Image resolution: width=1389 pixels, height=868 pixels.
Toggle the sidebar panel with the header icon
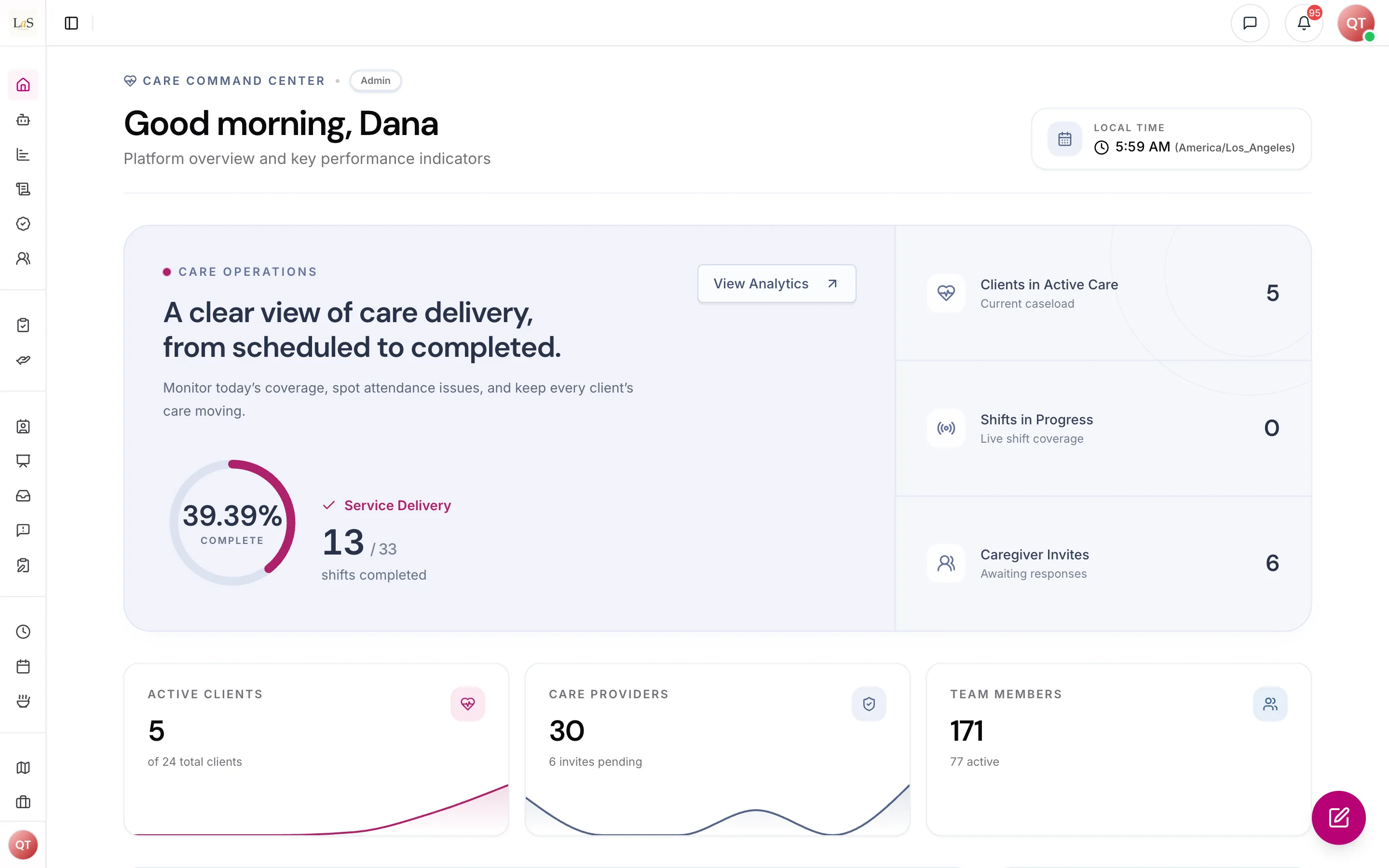tap(71, 23)
